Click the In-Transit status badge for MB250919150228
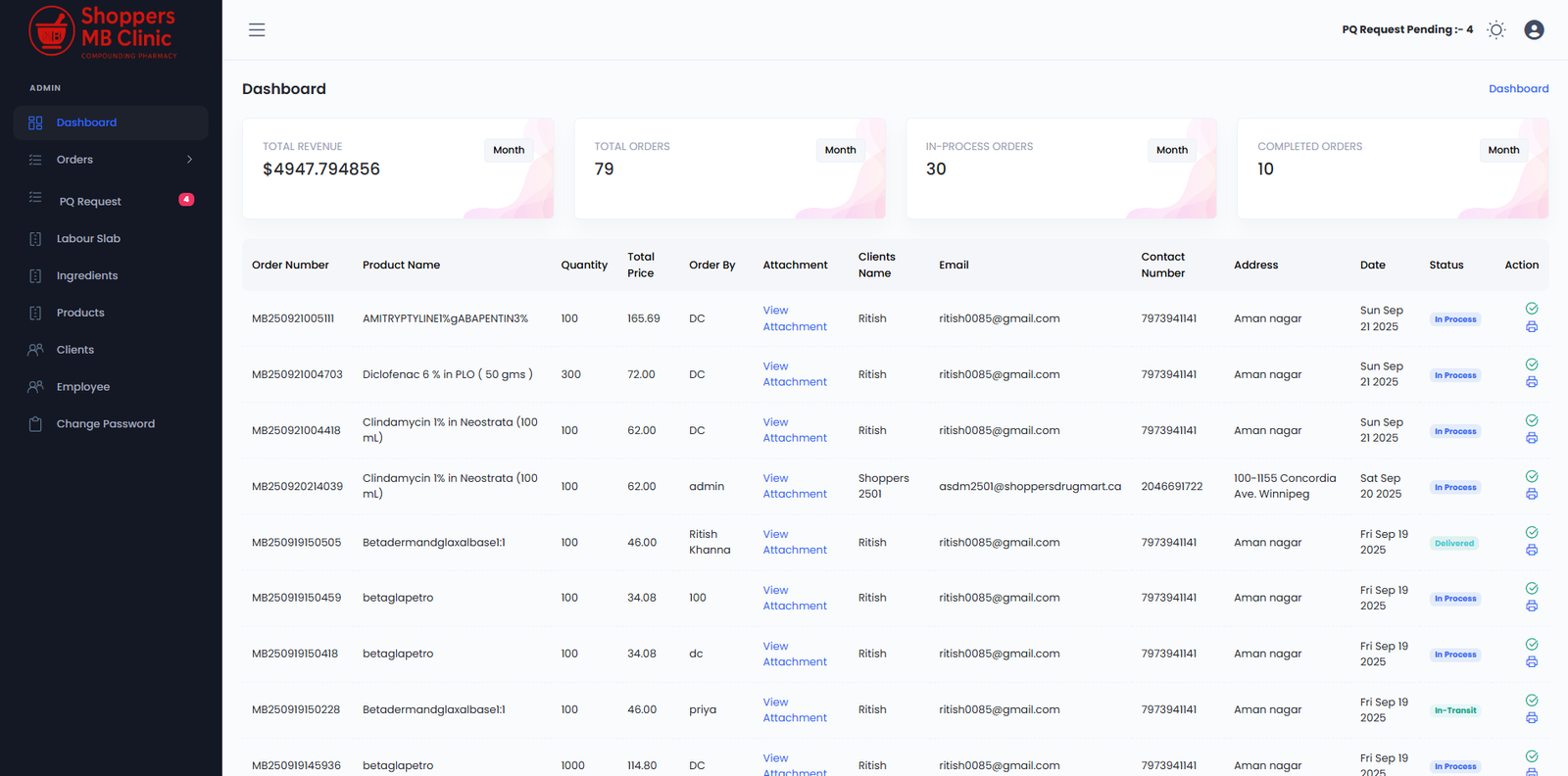 pos(1454,710)
